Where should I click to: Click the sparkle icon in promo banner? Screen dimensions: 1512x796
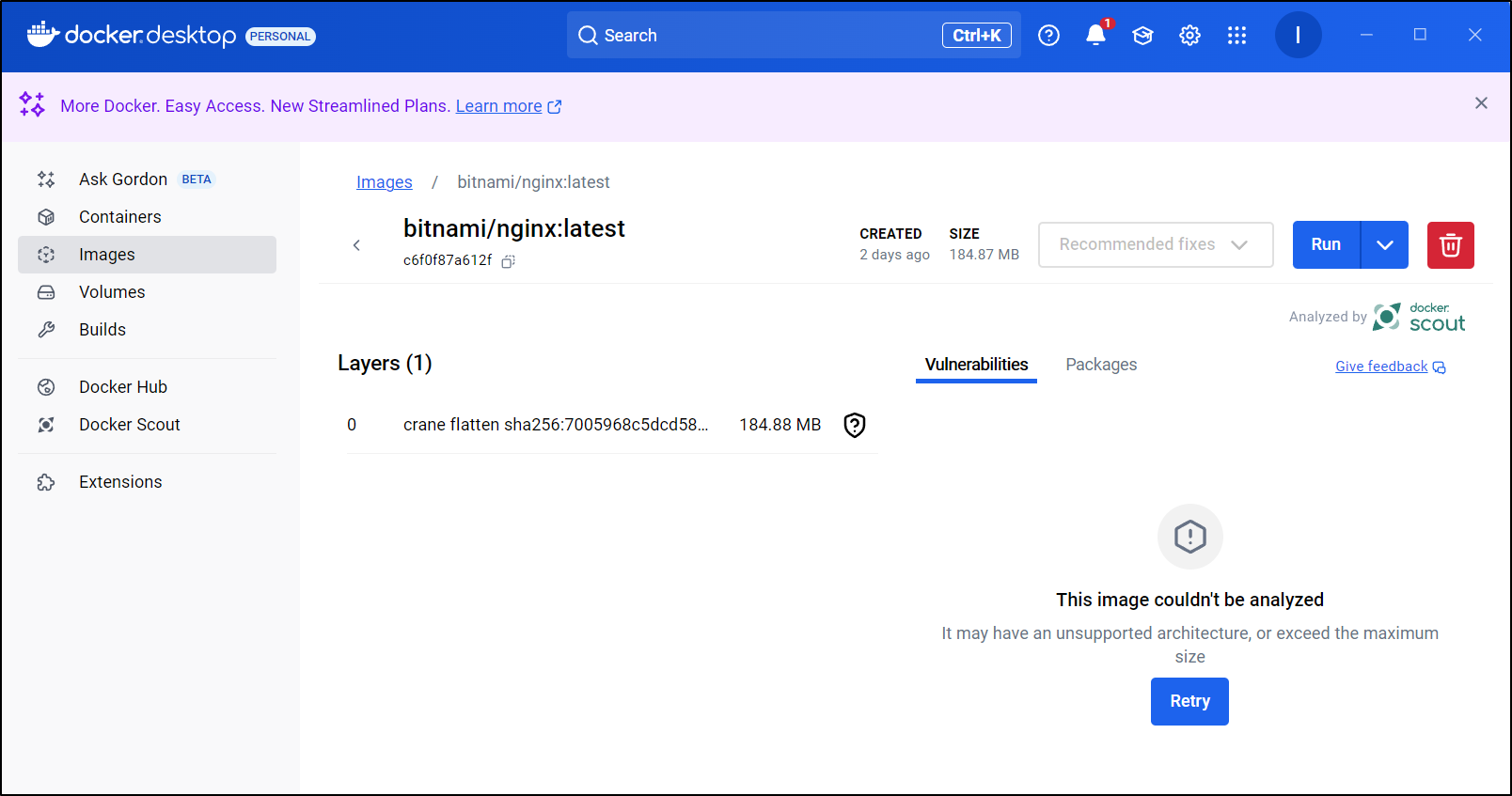(32, 104)
